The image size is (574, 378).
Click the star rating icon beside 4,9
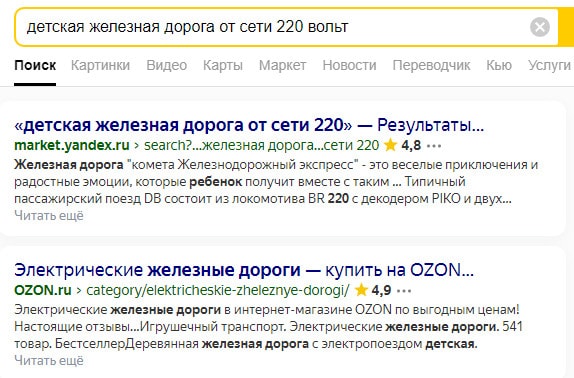tap(361, 290)
